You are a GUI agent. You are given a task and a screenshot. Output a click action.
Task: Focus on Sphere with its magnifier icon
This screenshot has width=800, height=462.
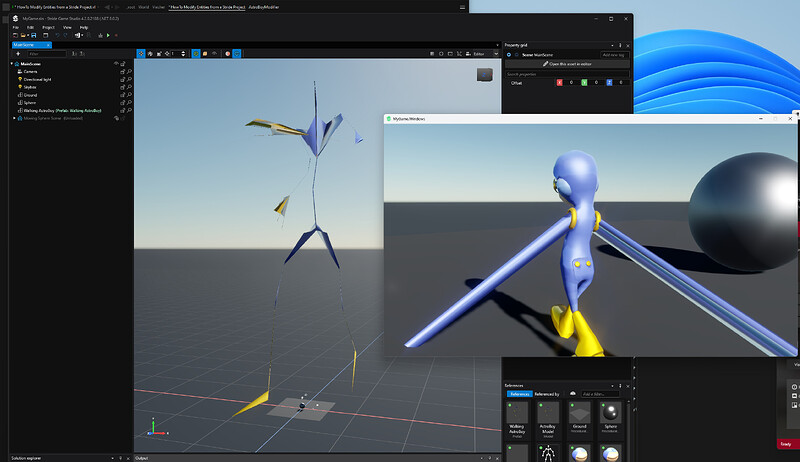[130, 102]
